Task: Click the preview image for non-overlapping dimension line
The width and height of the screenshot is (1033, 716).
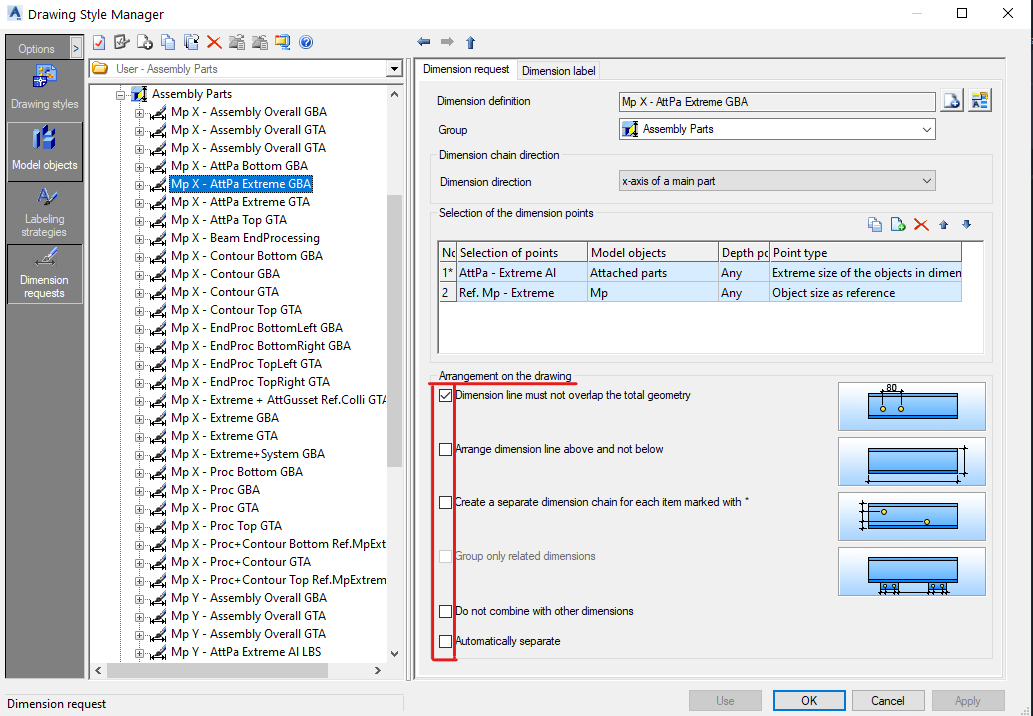Action: coord(912,406)
